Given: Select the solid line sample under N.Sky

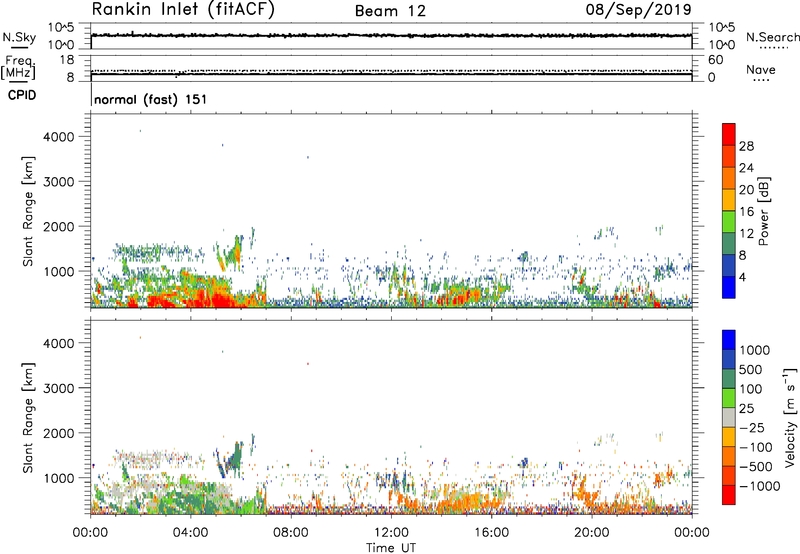Looking at the screenshot, I should (x=19, y=47).
